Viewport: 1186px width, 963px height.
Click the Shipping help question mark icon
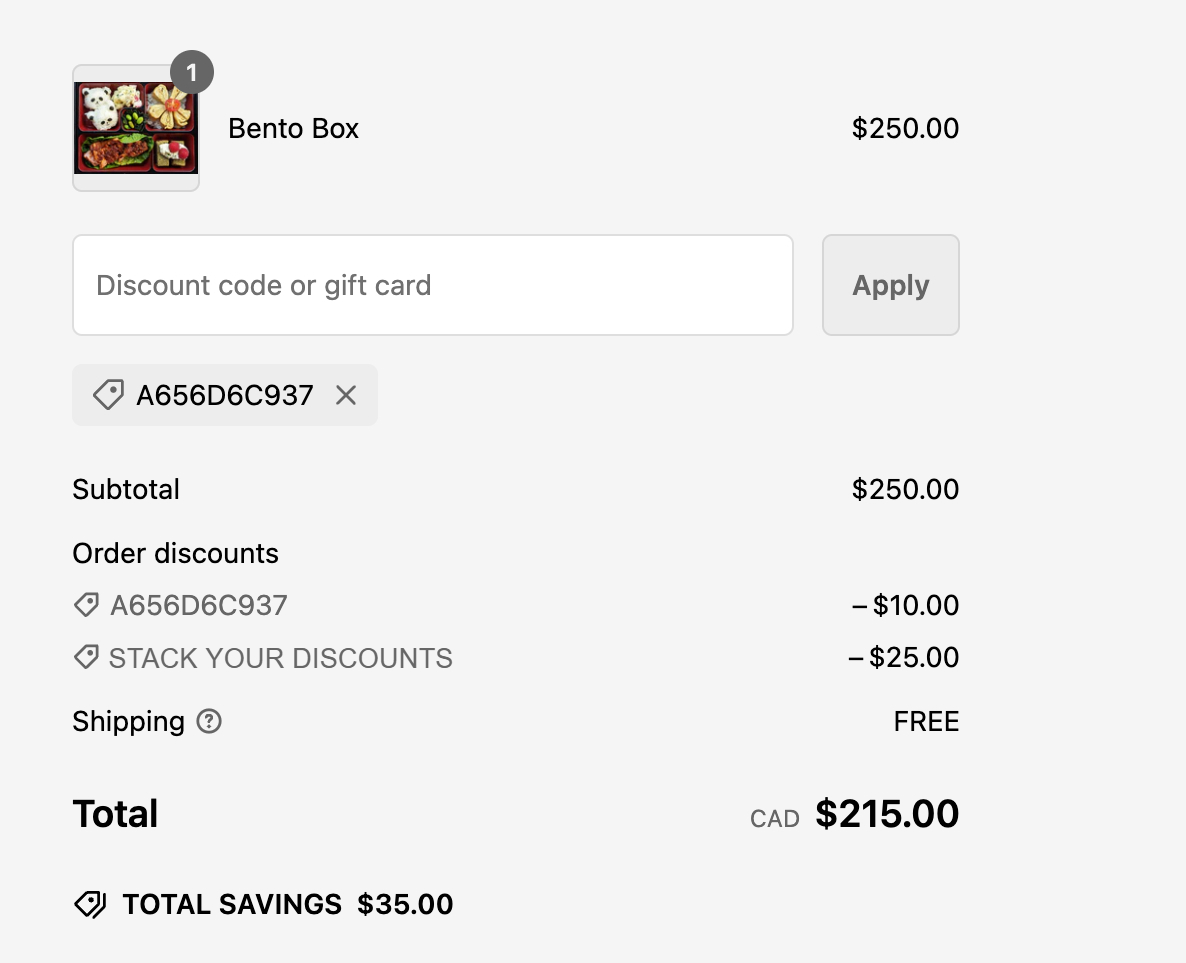[209, 721]
